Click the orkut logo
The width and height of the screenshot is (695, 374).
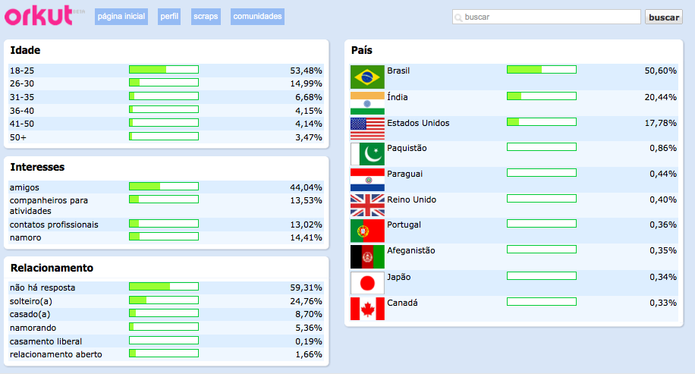click(39, 16)
